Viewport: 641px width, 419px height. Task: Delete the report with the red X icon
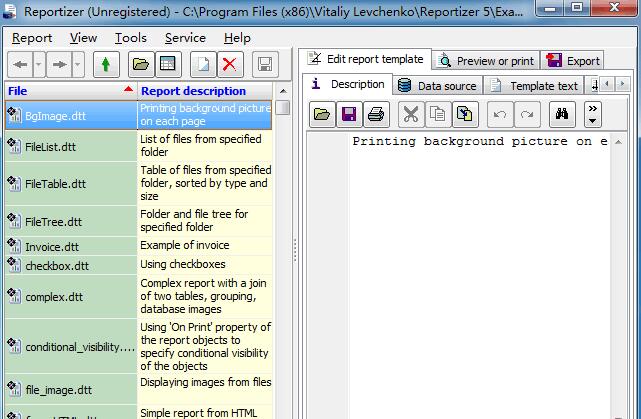[230, 64]
